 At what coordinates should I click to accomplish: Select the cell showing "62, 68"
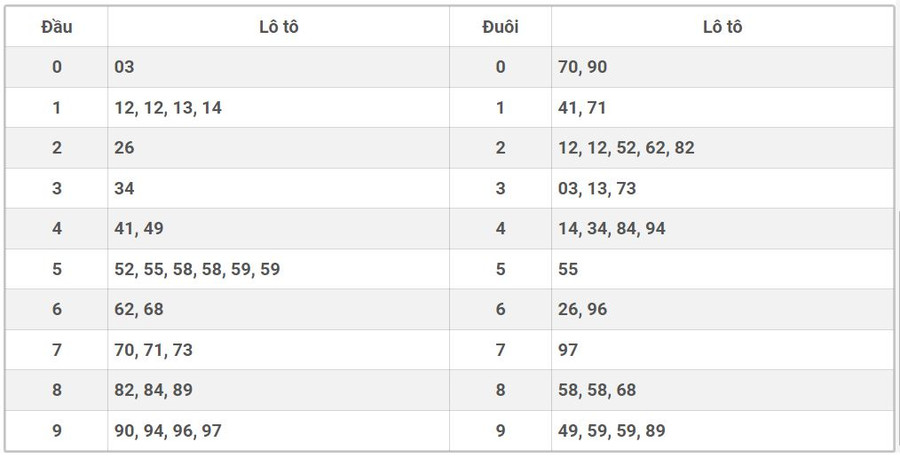pyautogui.click(x=139, y=310)
